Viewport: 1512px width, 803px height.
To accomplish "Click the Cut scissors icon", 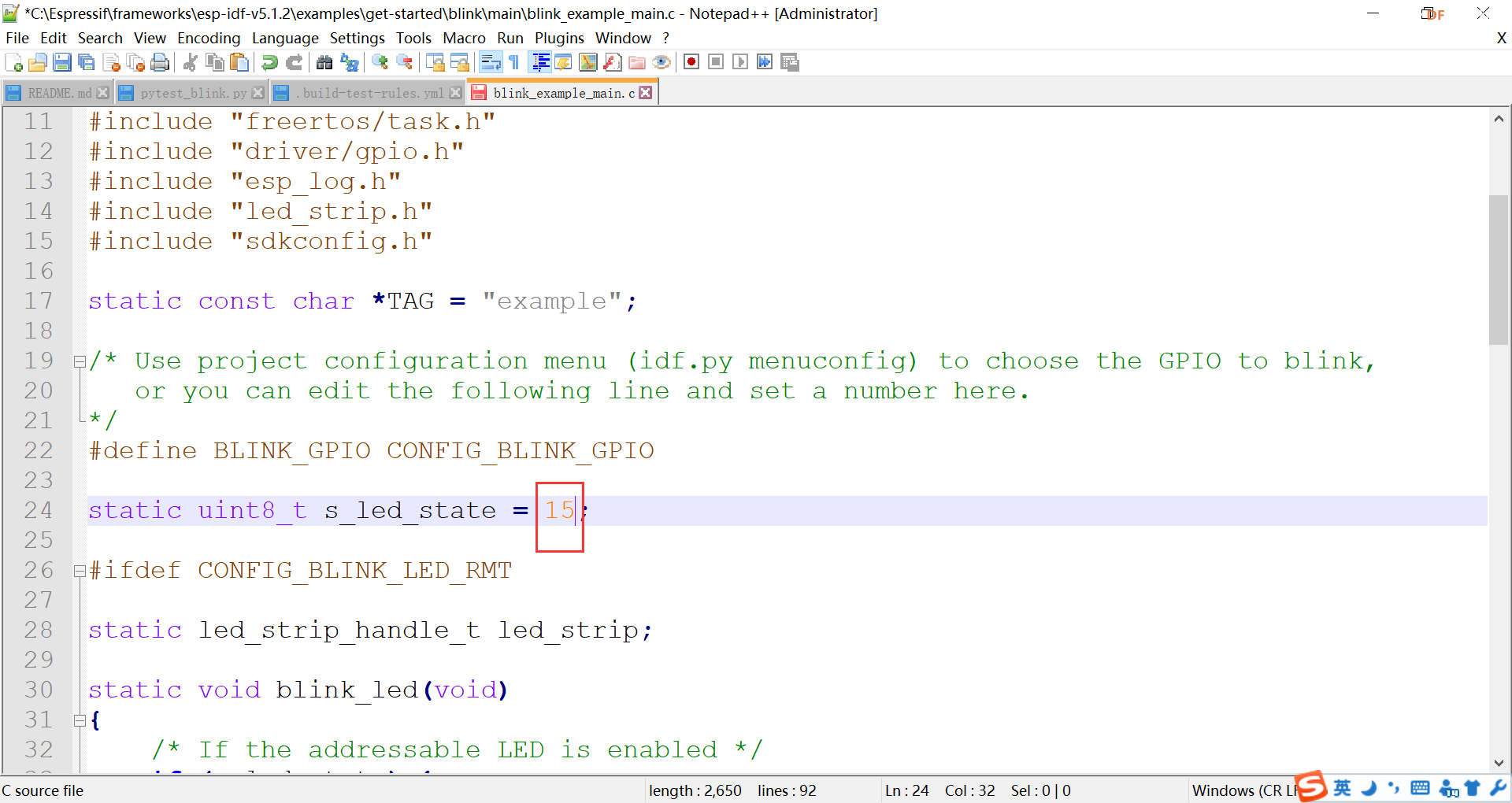I will [x=190, y=62].
